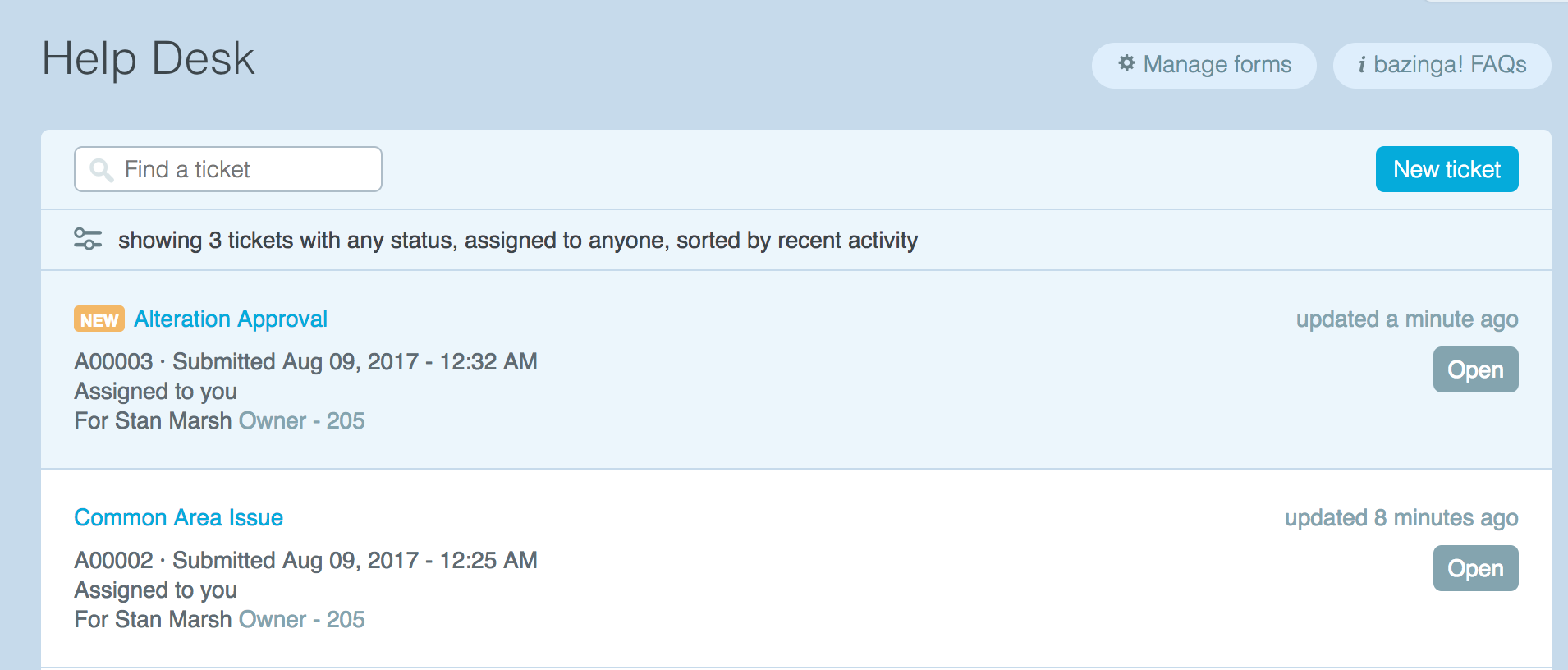Click the updated a minute ago timestamp
1568x670 pixels.
(x=1406, y=319)
